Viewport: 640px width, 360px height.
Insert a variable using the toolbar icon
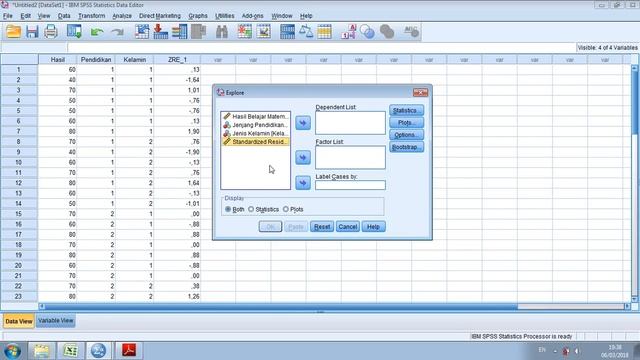pyautogui.click(x=264, y=32)
